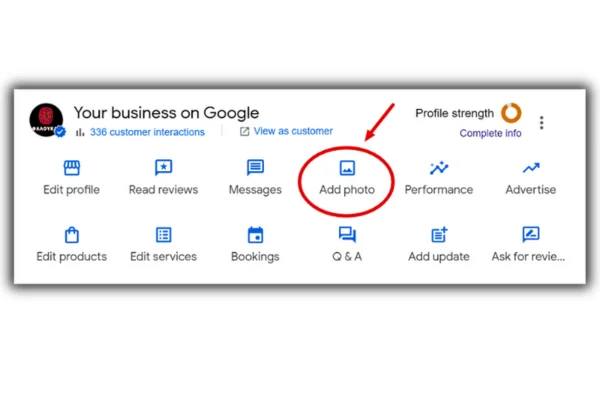Click the business profile logo avatar
600x400 pixels.
click(x=47, y=121)
